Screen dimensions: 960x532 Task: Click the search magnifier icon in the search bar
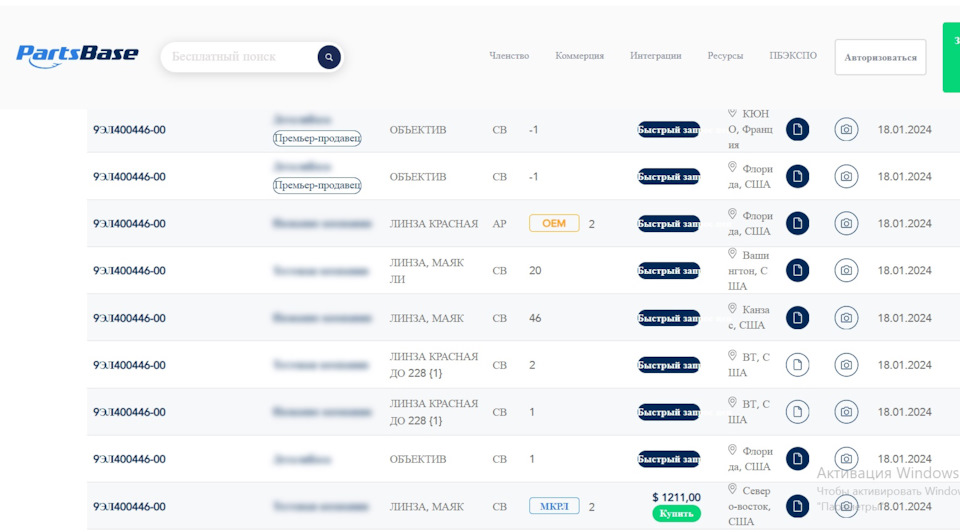click(x=329, y=57)
